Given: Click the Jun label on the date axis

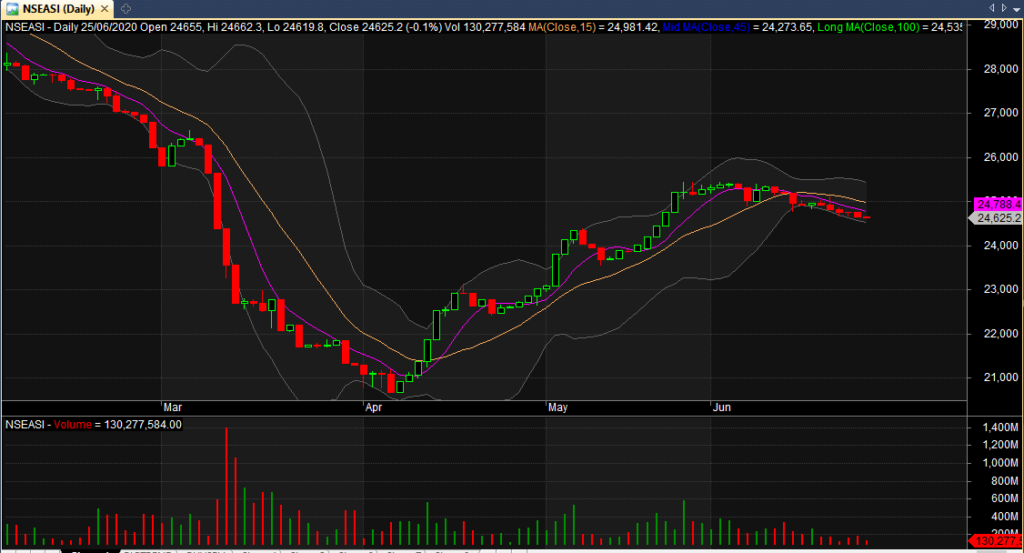Looking at the screenshot, I should (722, 408).
